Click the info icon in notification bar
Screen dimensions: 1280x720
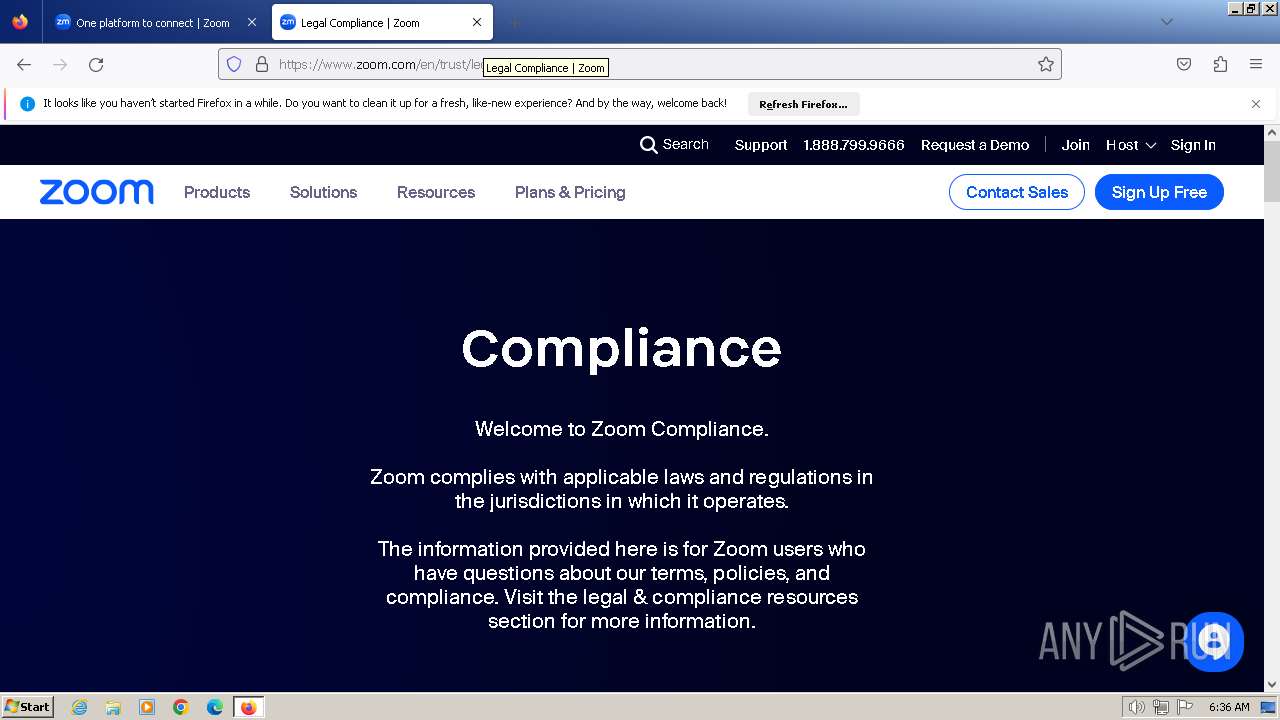click(x=27, y=104)
